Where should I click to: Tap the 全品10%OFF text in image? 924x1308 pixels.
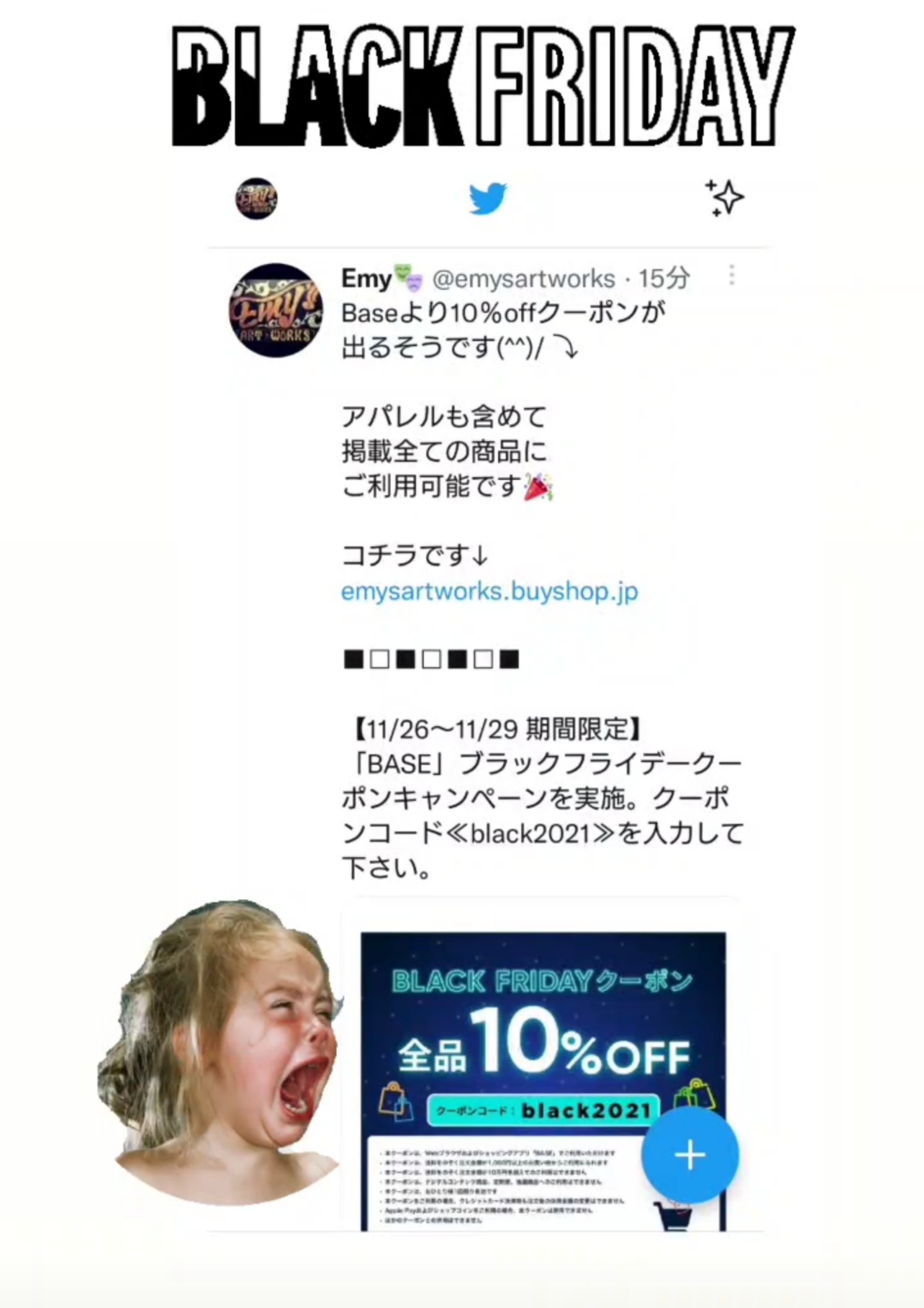click(543, 1041)
